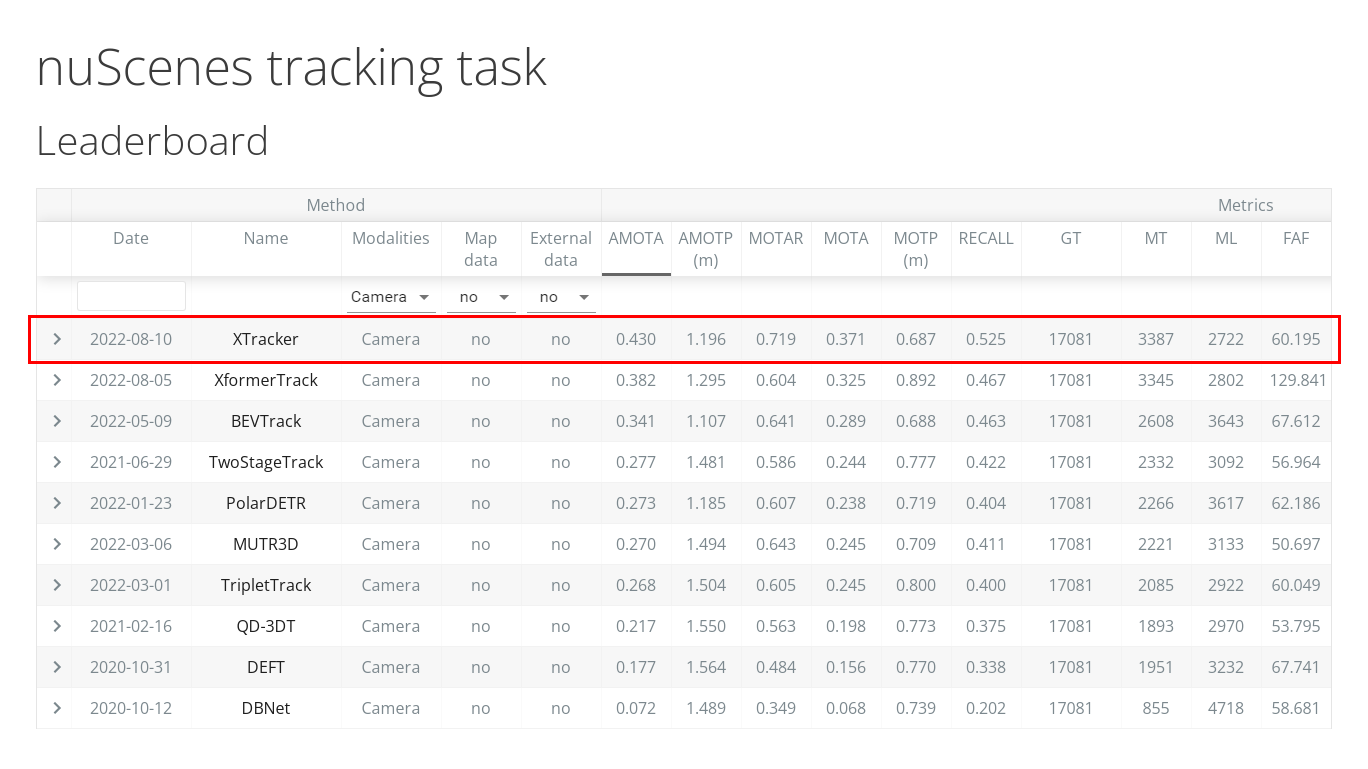Select the BEVTrack name cell
1368x769 pixels.
266,421
